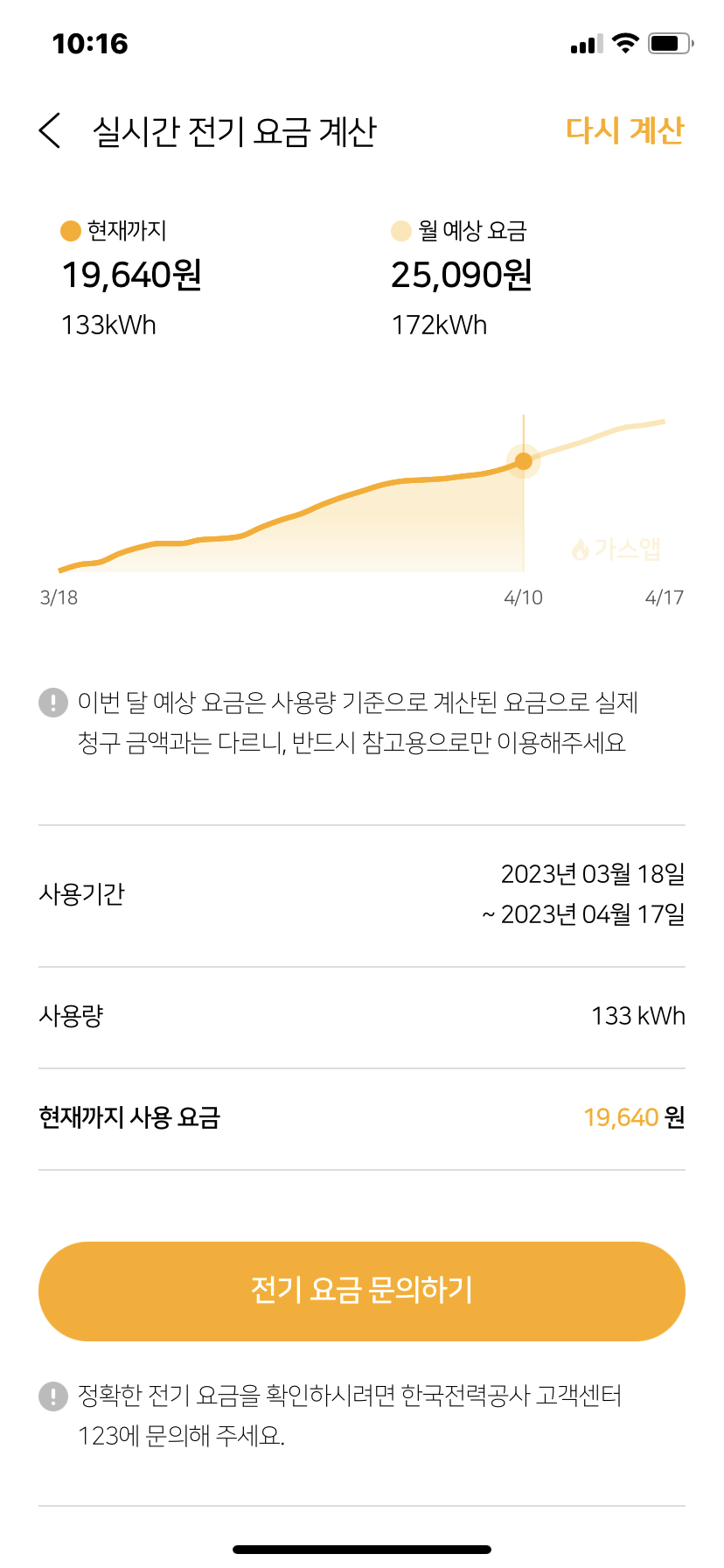724x1568 pixels.
Task: Tap the 전기 요금 문의하기 button
Action: 362,1291
